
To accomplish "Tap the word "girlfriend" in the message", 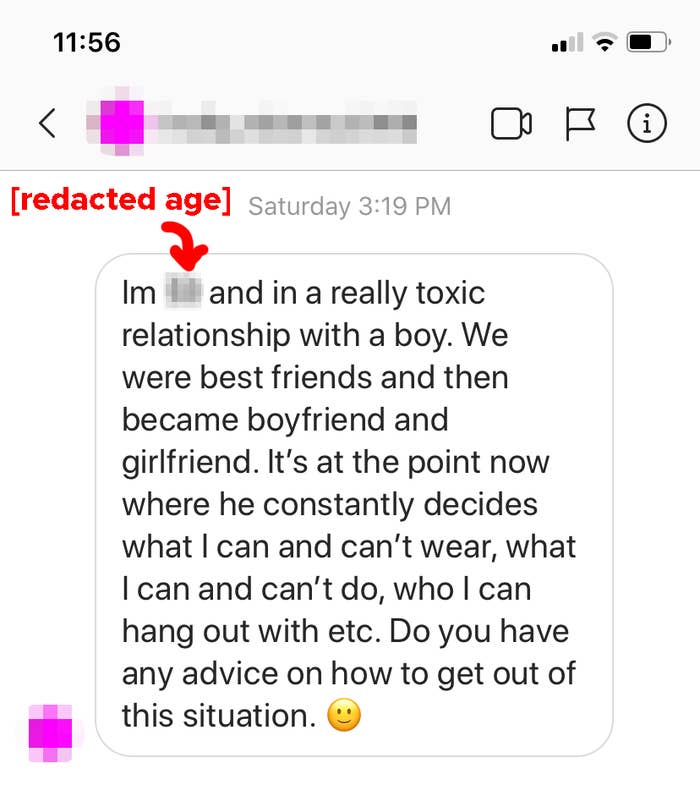I will 188,463.
